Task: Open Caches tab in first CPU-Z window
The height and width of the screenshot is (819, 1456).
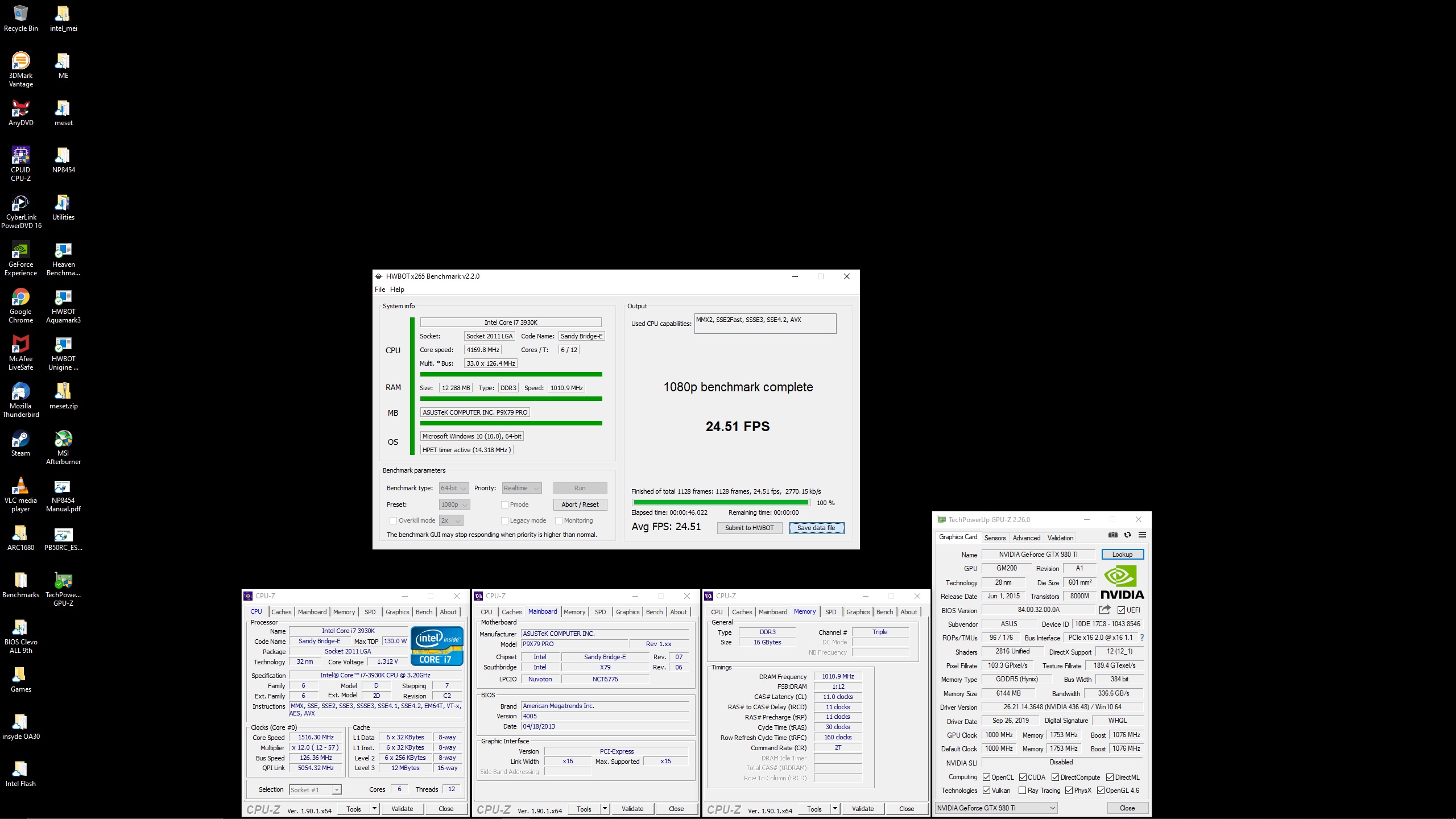Action: pyautogui.click(x=282, y=612)
